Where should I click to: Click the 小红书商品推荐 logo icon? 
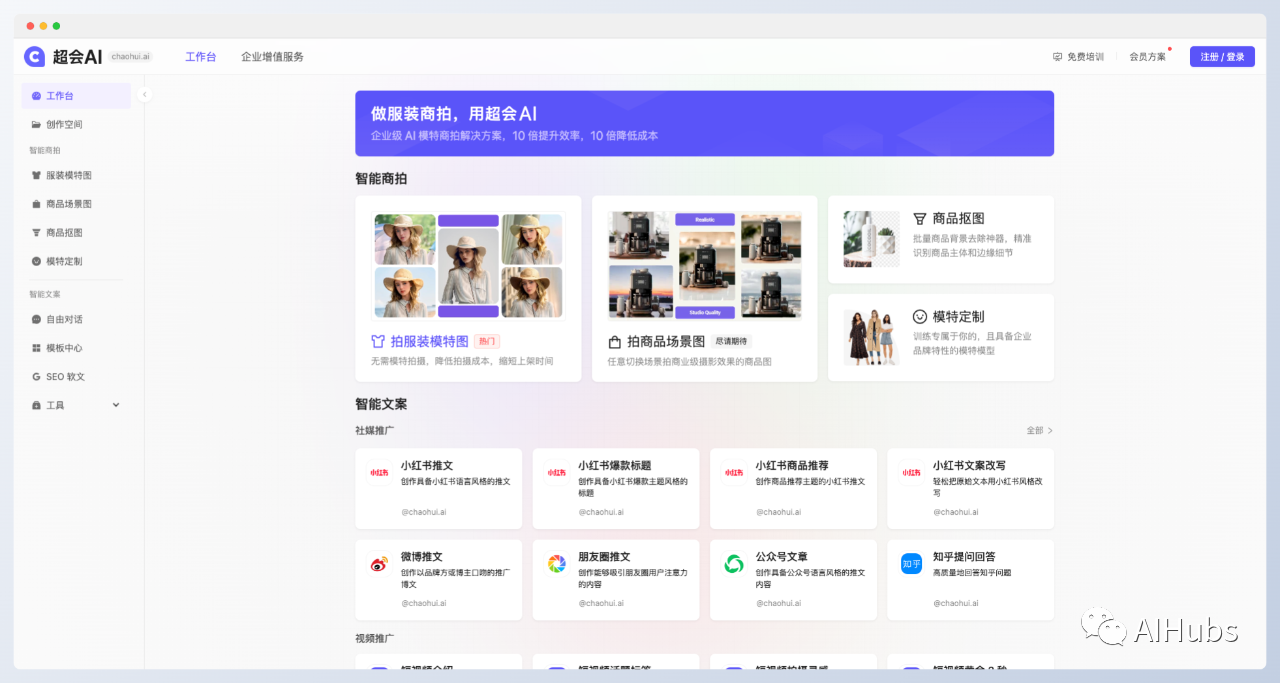pyautogui.click(x=734, y=473)
